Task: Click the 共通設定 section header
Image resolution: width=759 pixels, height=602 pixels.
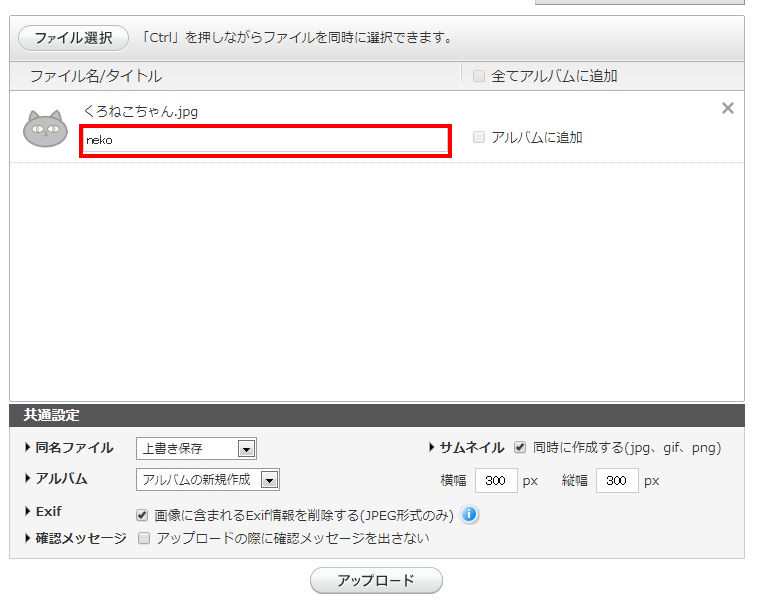Action: (377, 415)
